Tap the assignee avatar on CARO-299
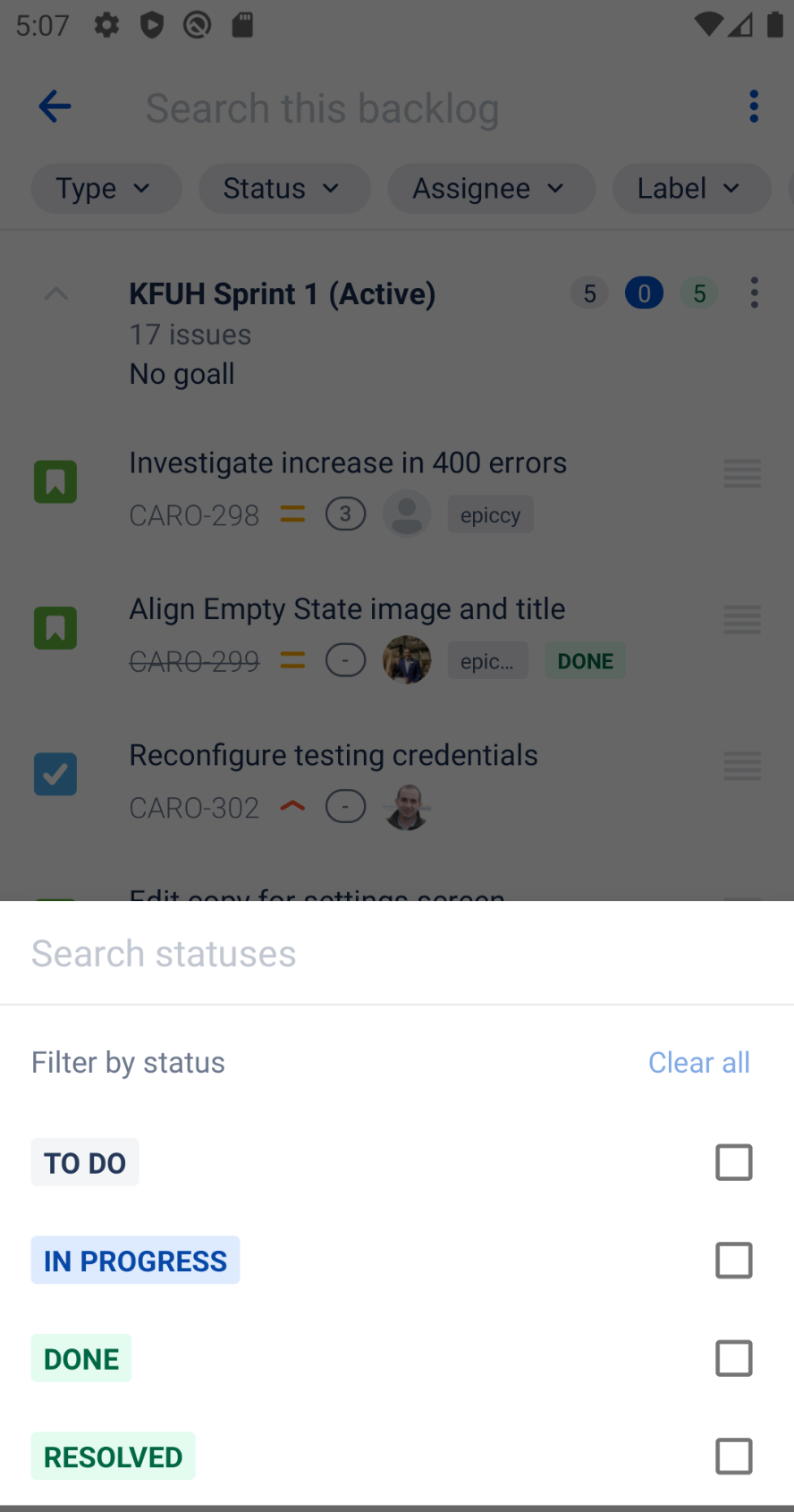794x1512 pixels. click(407, 660)
